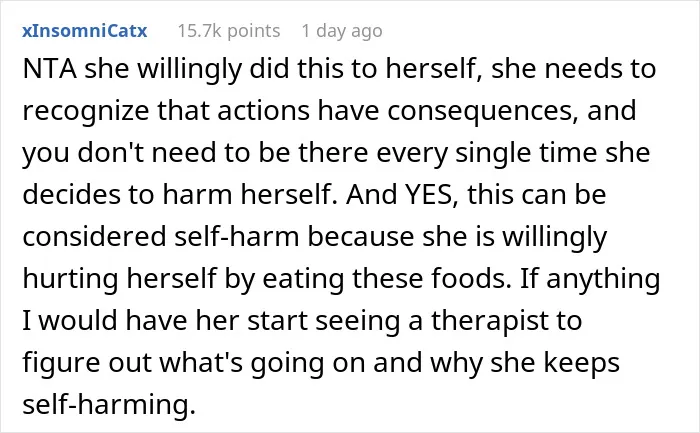Click the phrase 'you don't need to be there'
This screenshot has height=433, width=700.
click(x=196, y=153)
